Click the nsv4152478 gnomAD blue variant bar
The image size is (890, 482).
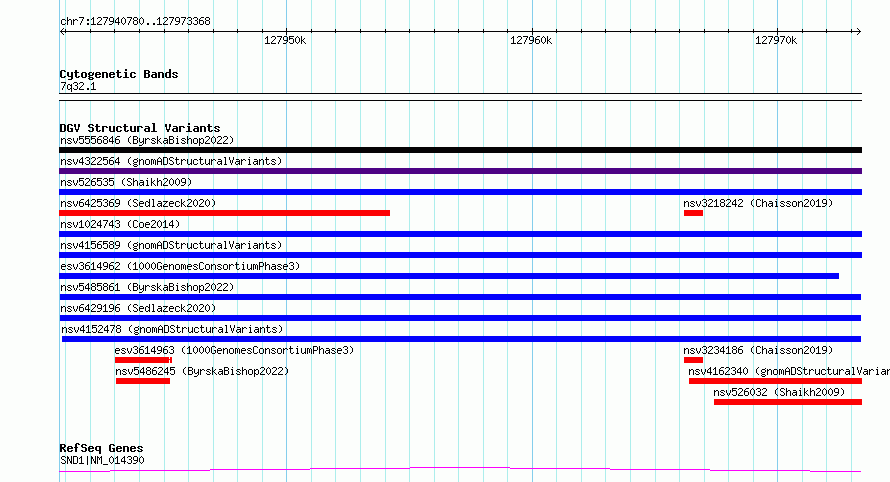tap(461, 339)
